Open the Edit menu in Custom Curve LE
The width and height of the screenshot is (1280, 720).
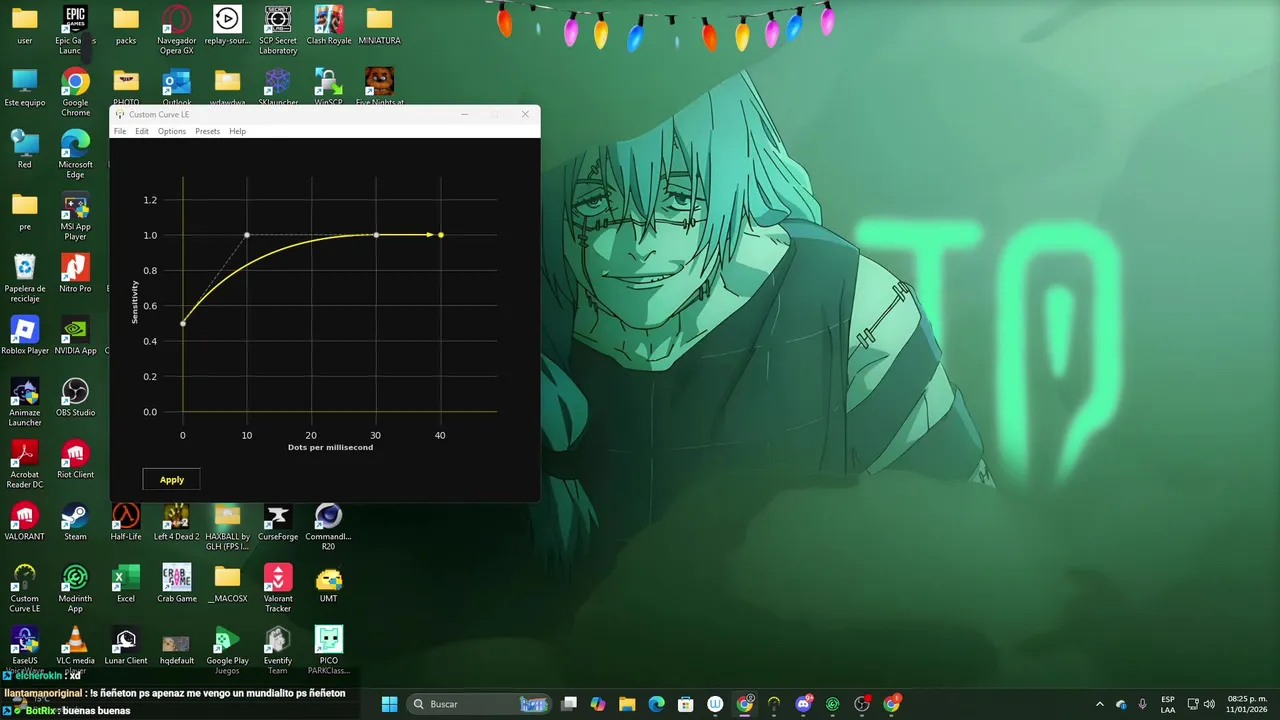tap(142, 131)
